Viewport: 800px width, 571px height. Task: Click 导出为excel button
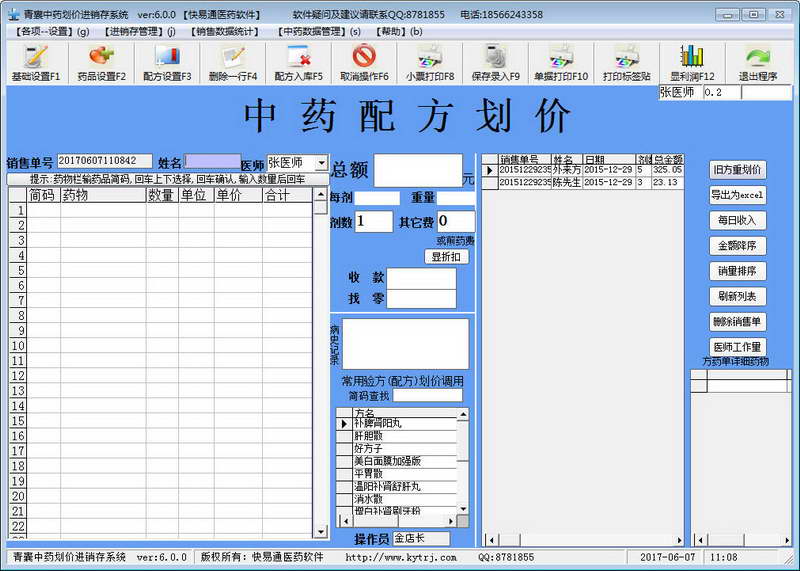pyautogui.click(x=737, y=195)
